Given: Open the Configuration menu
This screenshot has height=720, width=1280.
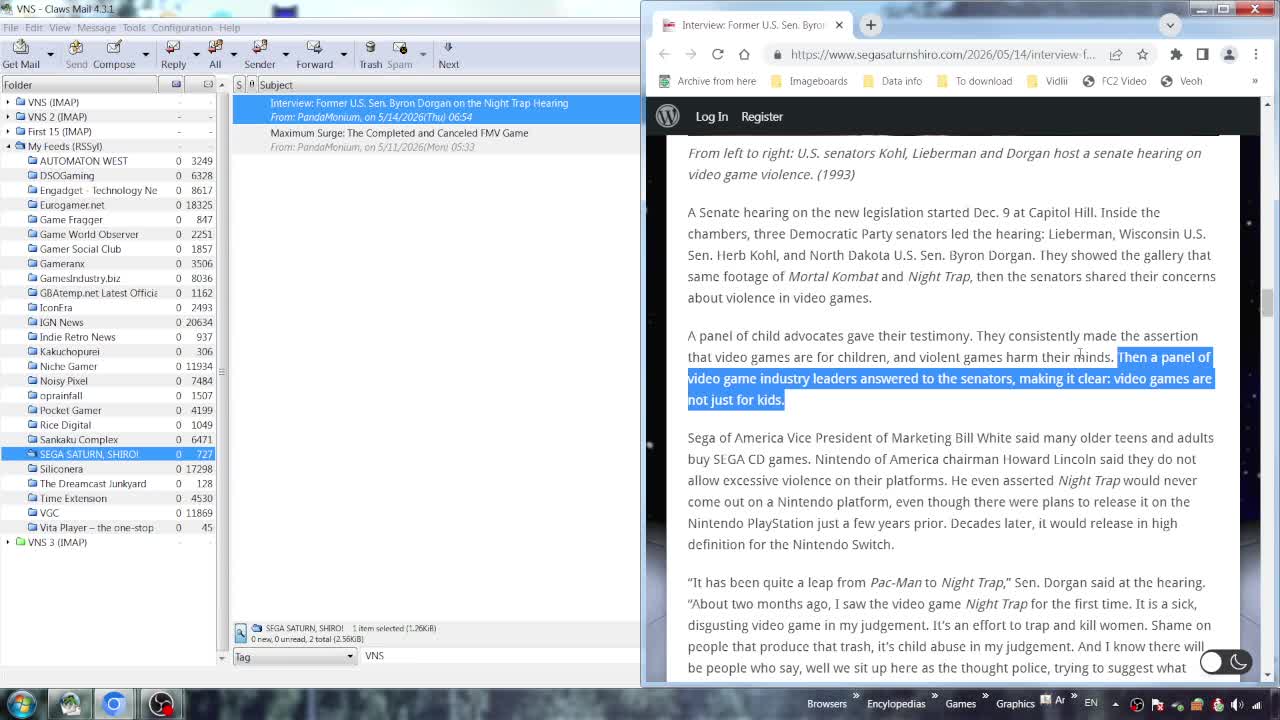Looking at the screenshot, I should click(182, 28).
